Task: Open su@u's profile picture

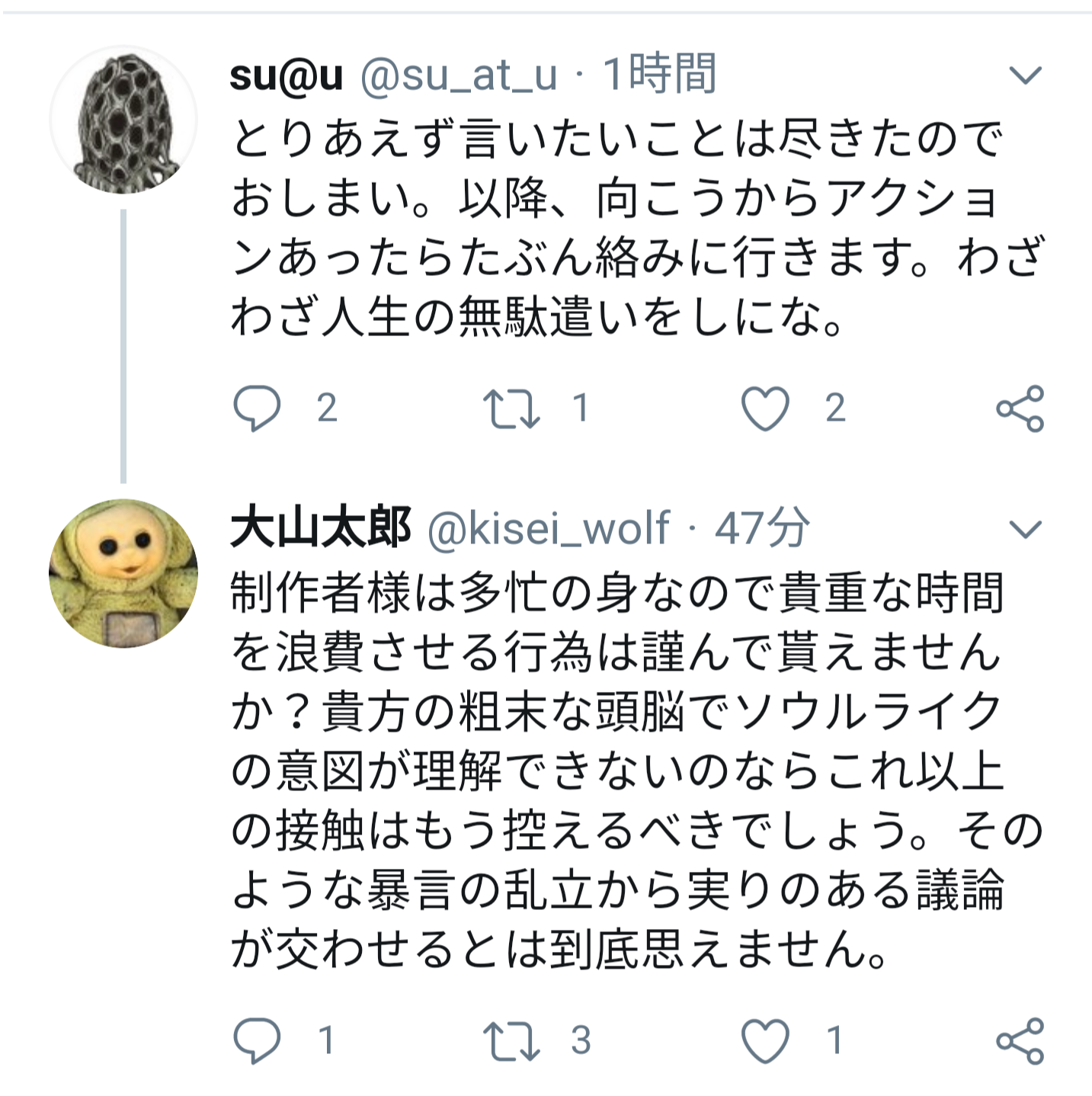Action: pos(123,120)
